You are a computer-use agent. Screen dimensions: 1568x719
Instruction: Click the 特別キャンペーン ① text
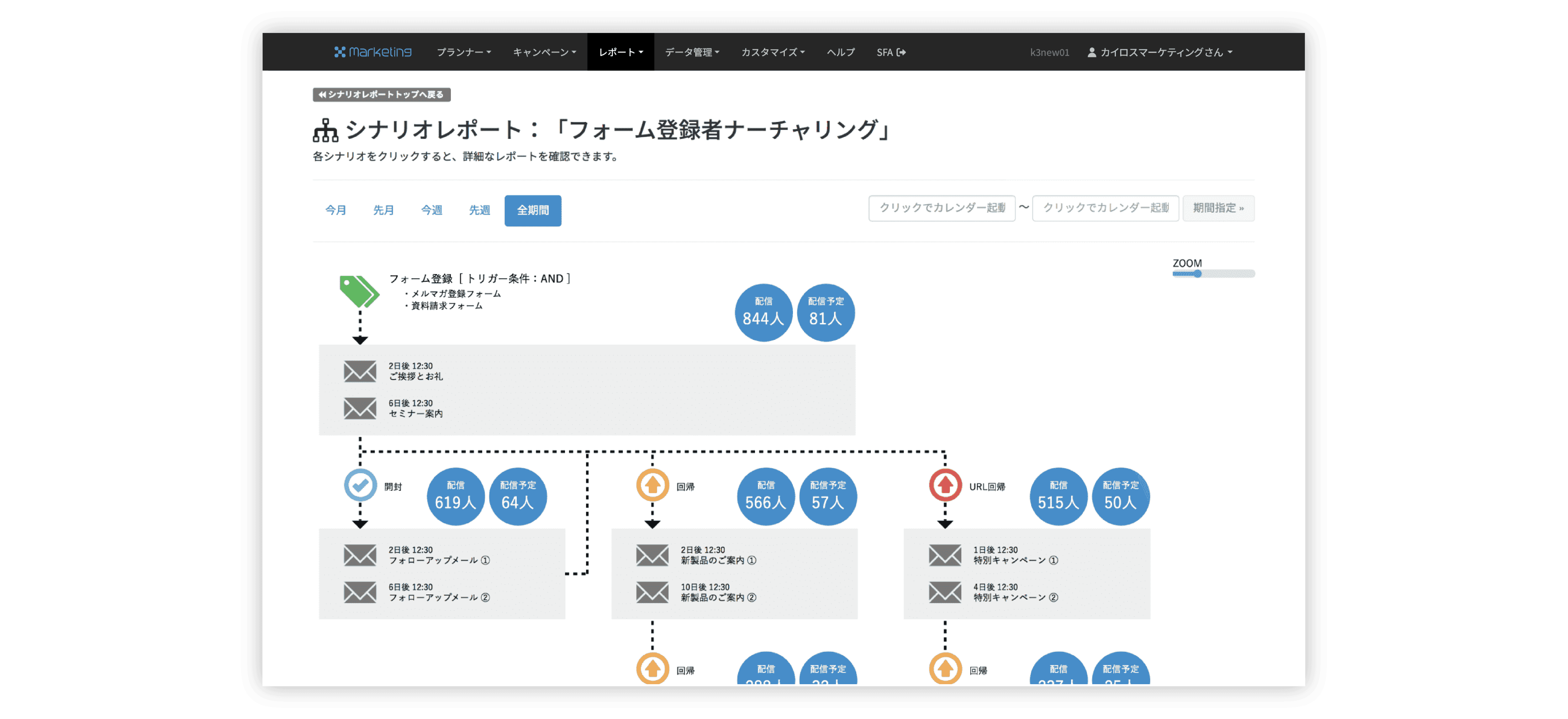coord(1016,560)
